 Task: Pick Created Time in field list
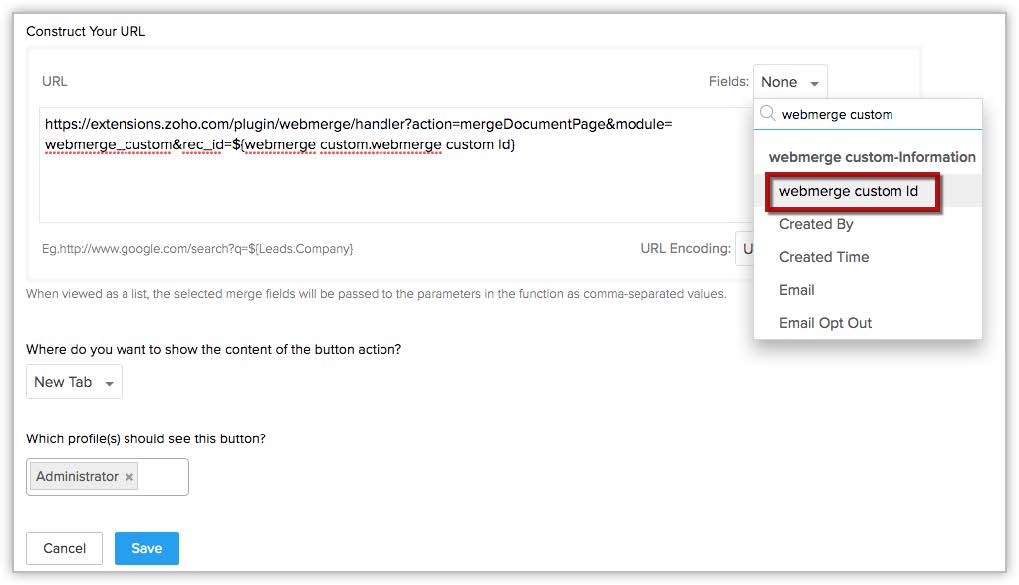point(824,257)
